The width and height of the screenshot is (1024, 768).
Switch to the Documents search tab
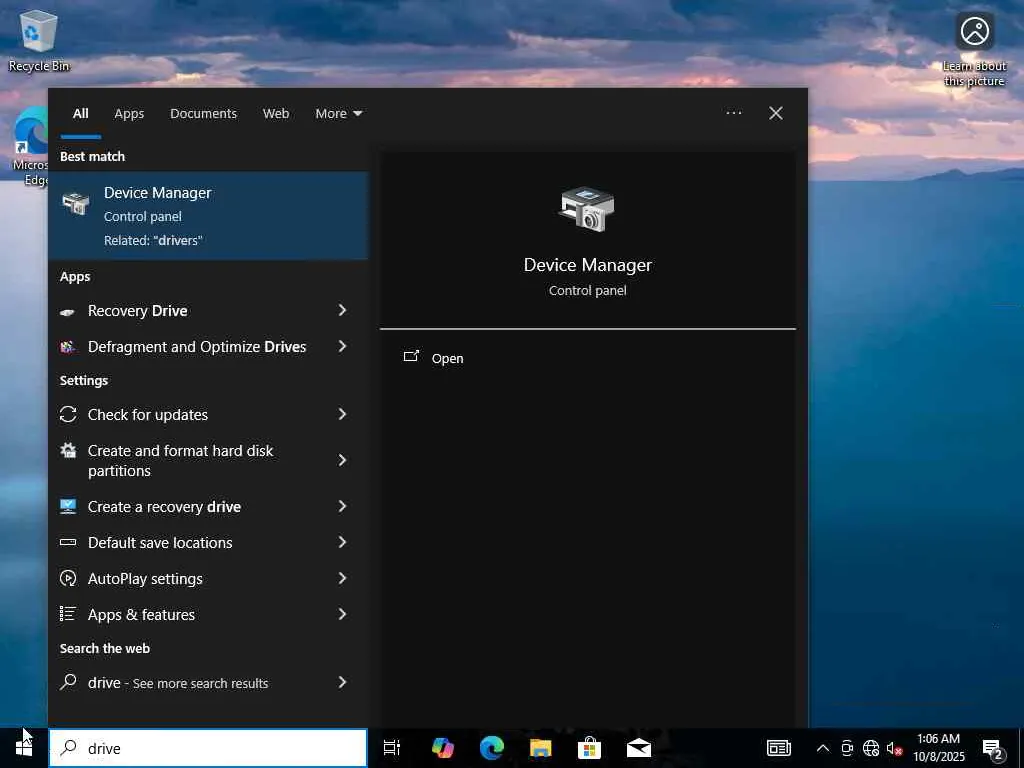coord(203,113)
